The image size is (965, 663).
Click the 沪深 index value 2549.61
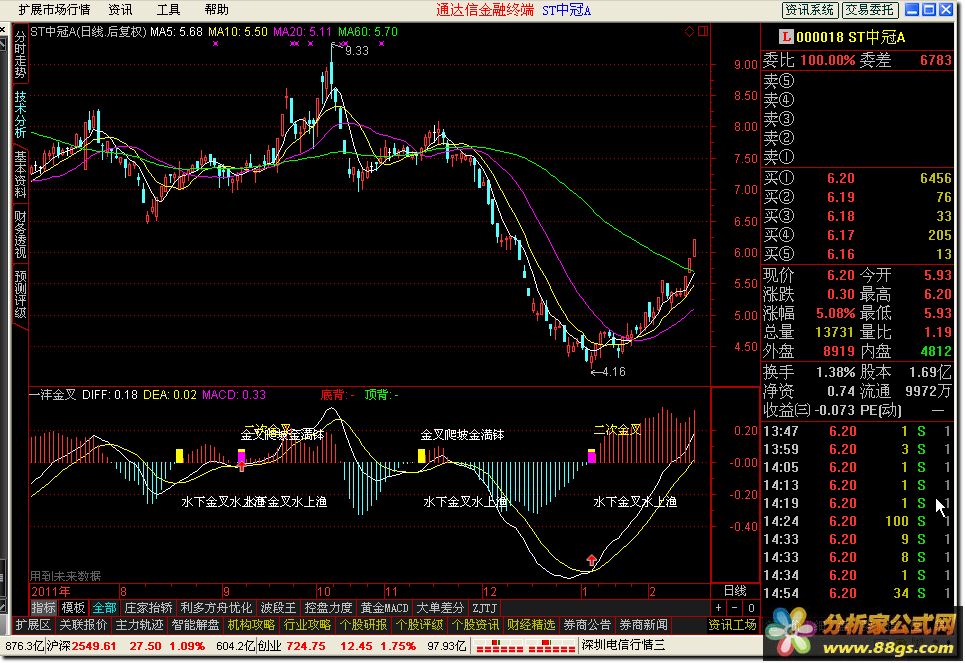(94, 646)
